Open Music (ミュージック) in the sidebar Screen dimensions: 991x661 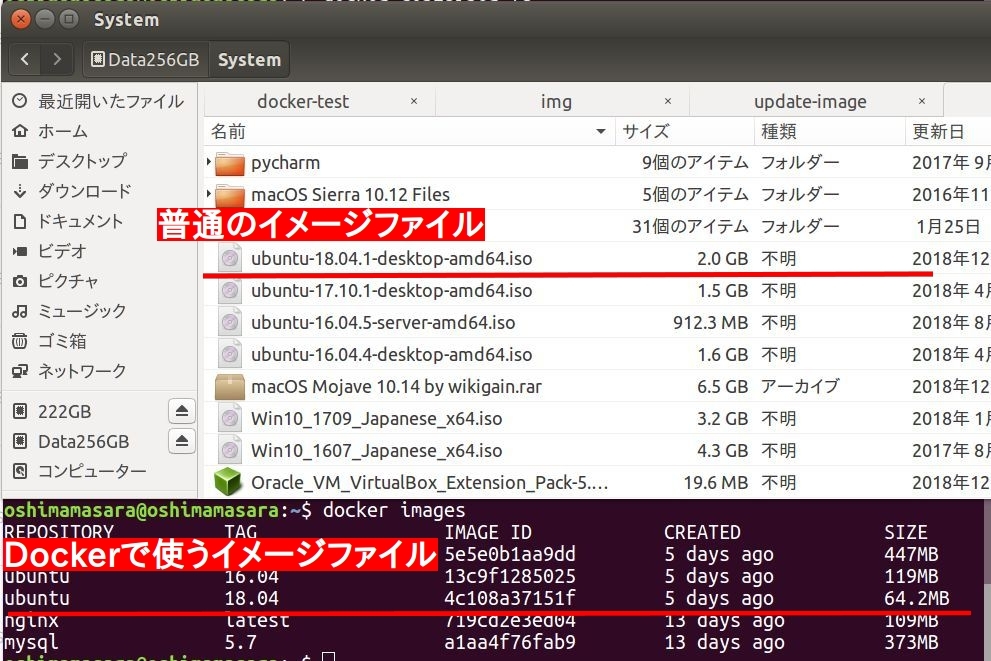point(69,311)
